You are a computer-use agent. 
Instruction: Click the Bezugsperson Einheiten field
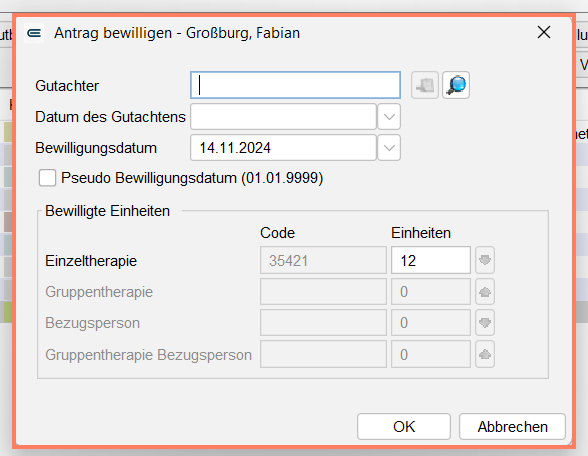(431, 322)
